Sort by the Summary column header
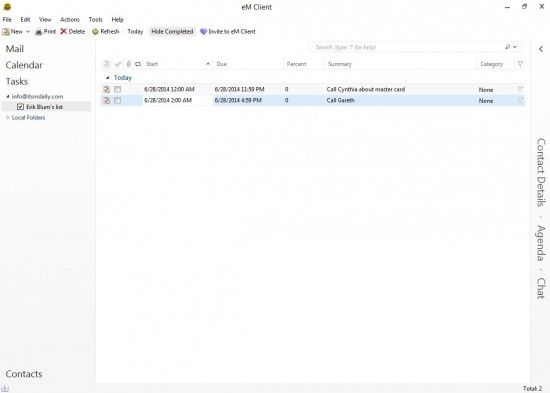This screenshot has width=550, height=393. (x=401, y=64)
